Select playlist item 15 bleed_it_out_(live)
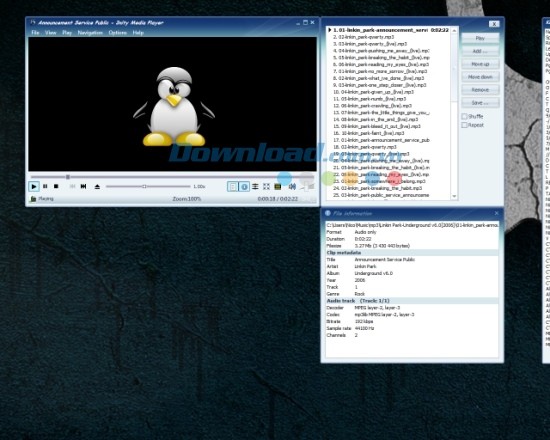Viewport: 550px width, 440px height. [388, 126]
